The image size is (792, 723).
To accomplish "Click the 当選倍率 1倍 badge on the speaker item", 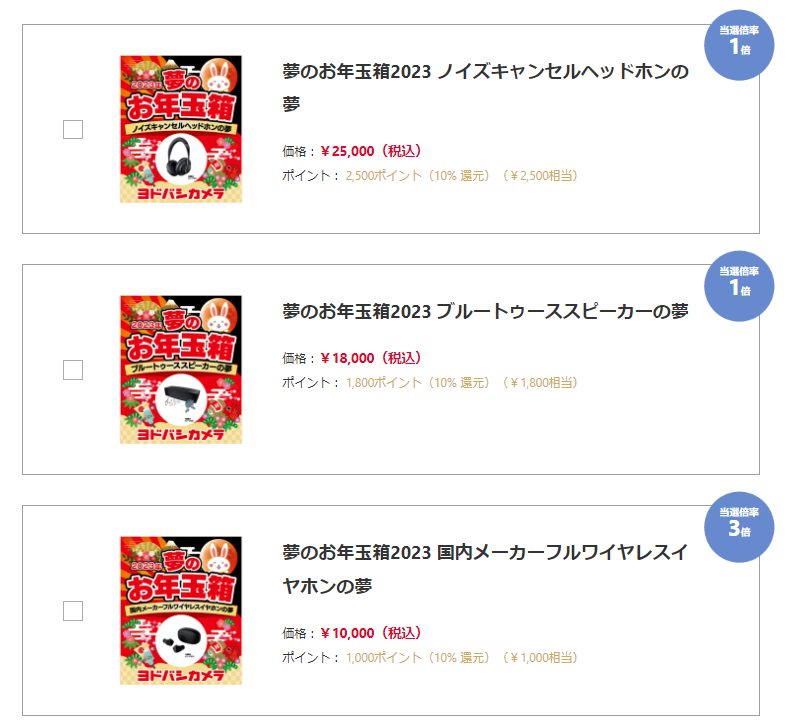I will point(739,285).
